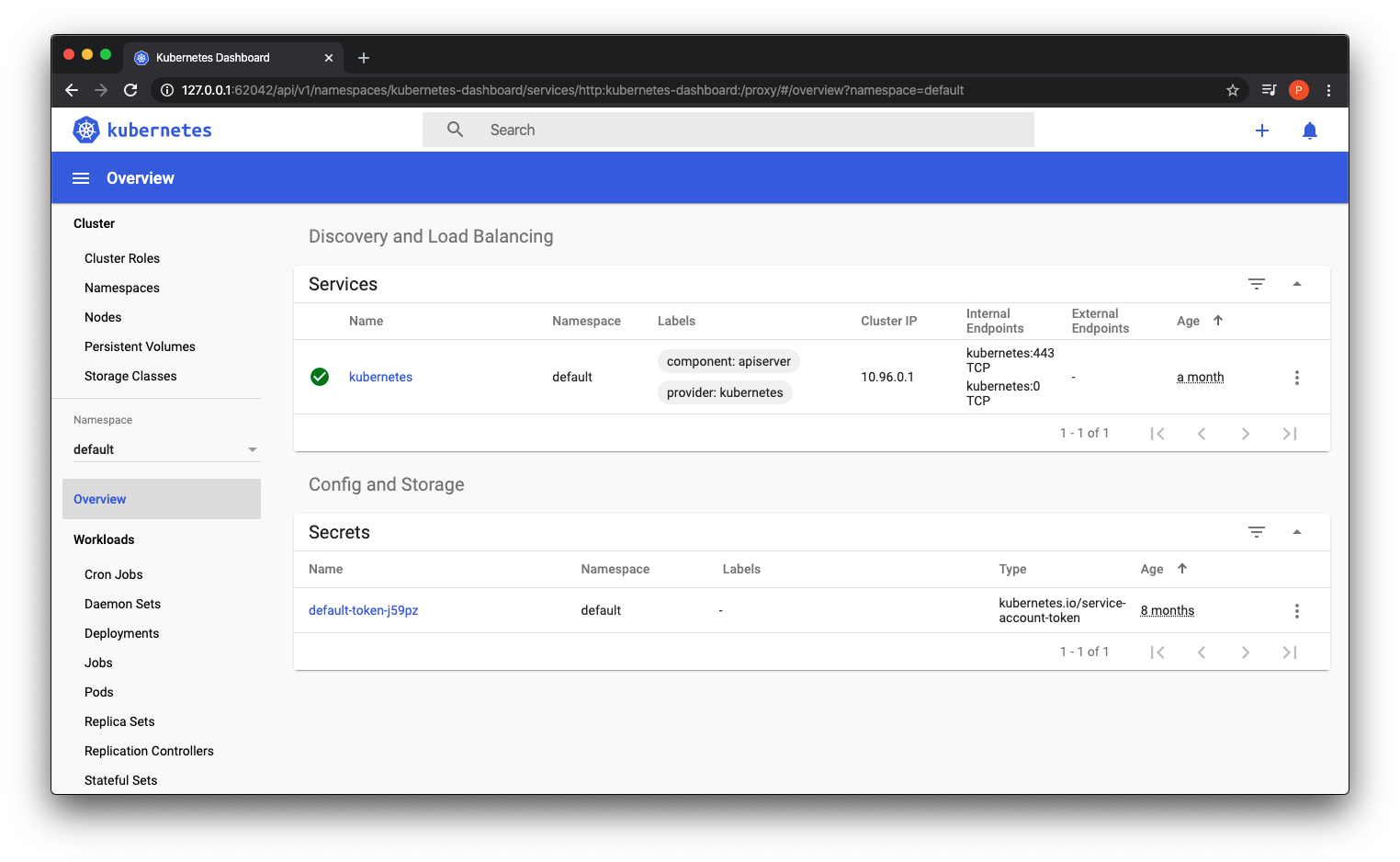Open the hamburger navigation menu
1400x862 pixels.
click(81, 178)
